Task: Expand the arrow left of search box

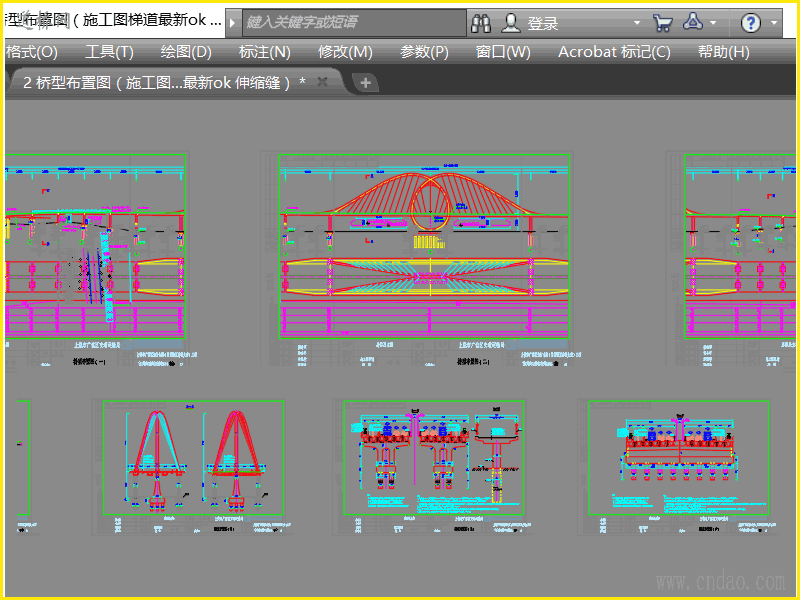Action: 233,23
